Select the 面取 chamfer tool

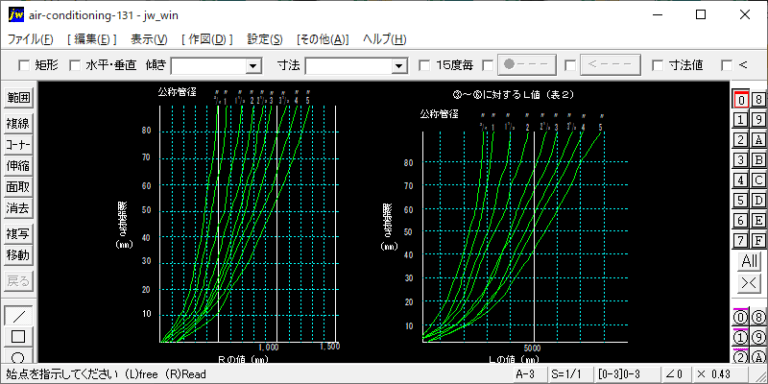(18, 187)
